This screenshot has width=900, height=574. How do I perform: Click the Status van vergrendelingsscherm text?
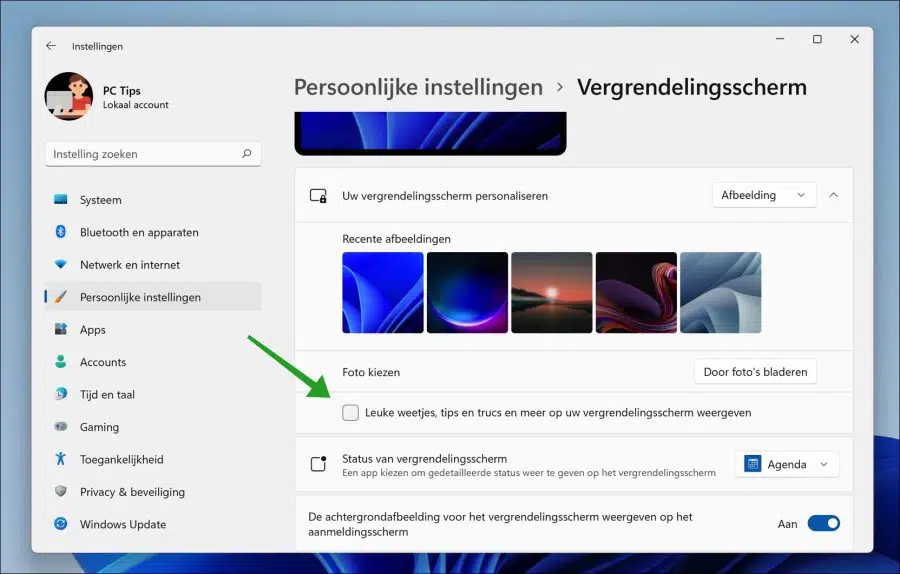pos(424,458)
